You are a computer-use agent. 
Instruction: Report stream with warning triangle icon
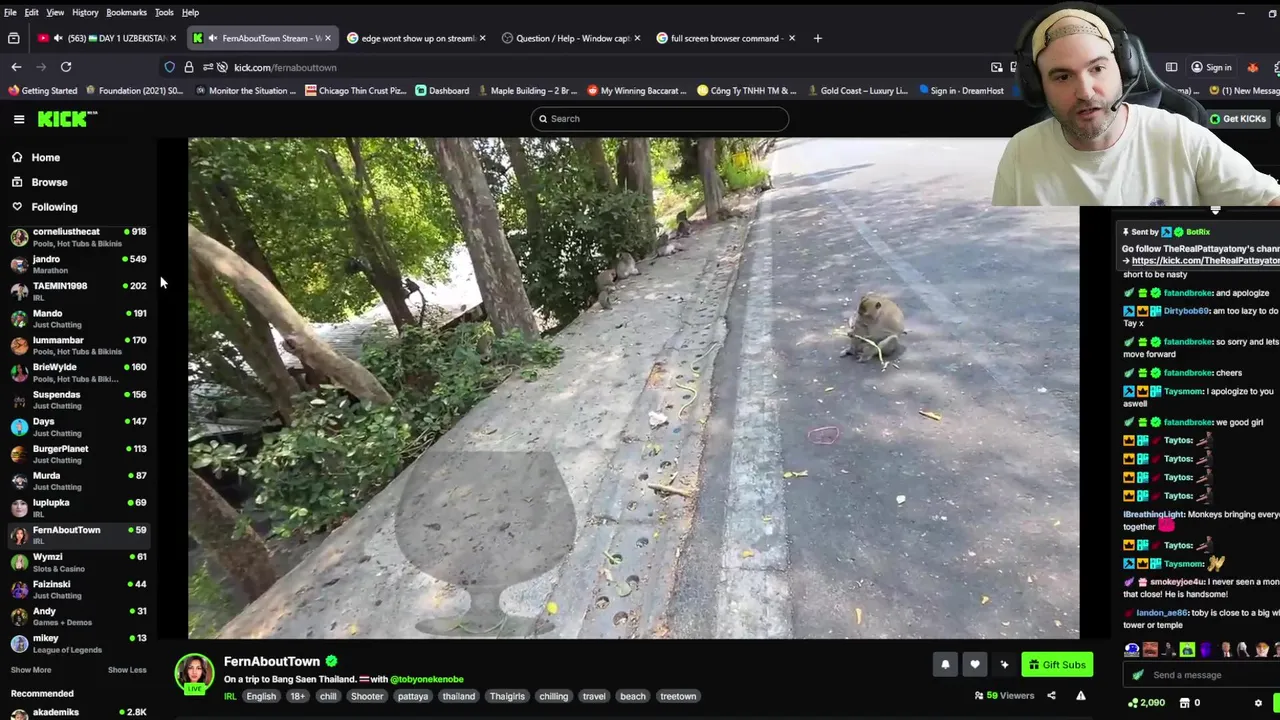(1081, 696)
